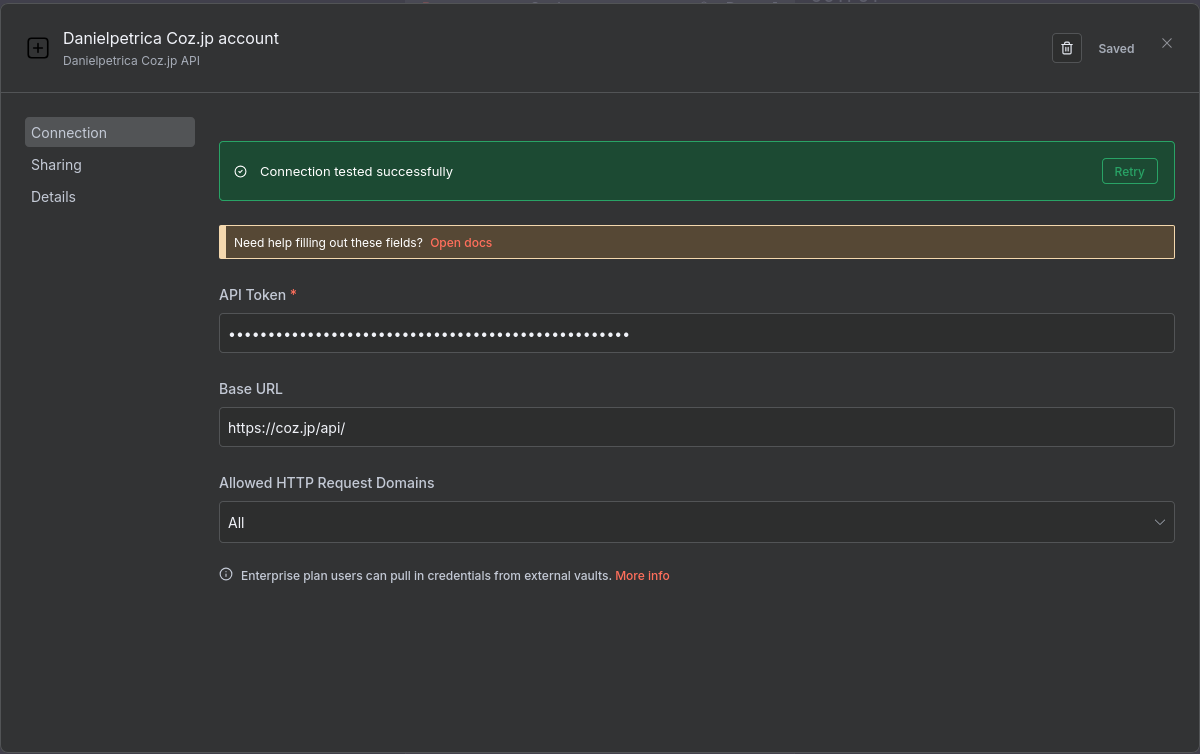Click the Base URL field label
Image resolution: width=1200 pixels, height=754 pixels.
pos(251,389)
